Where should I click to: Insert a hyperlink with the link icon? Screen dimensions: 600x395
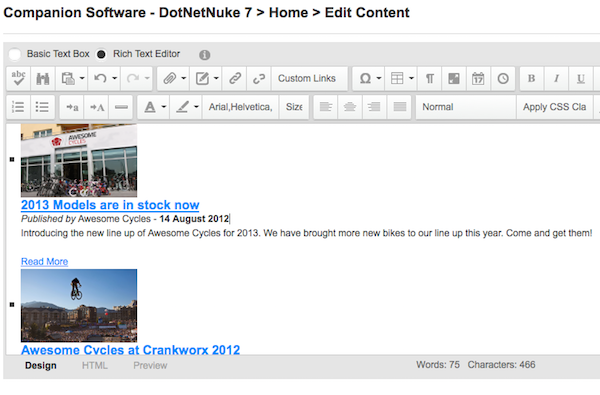(x=235, y=78)
